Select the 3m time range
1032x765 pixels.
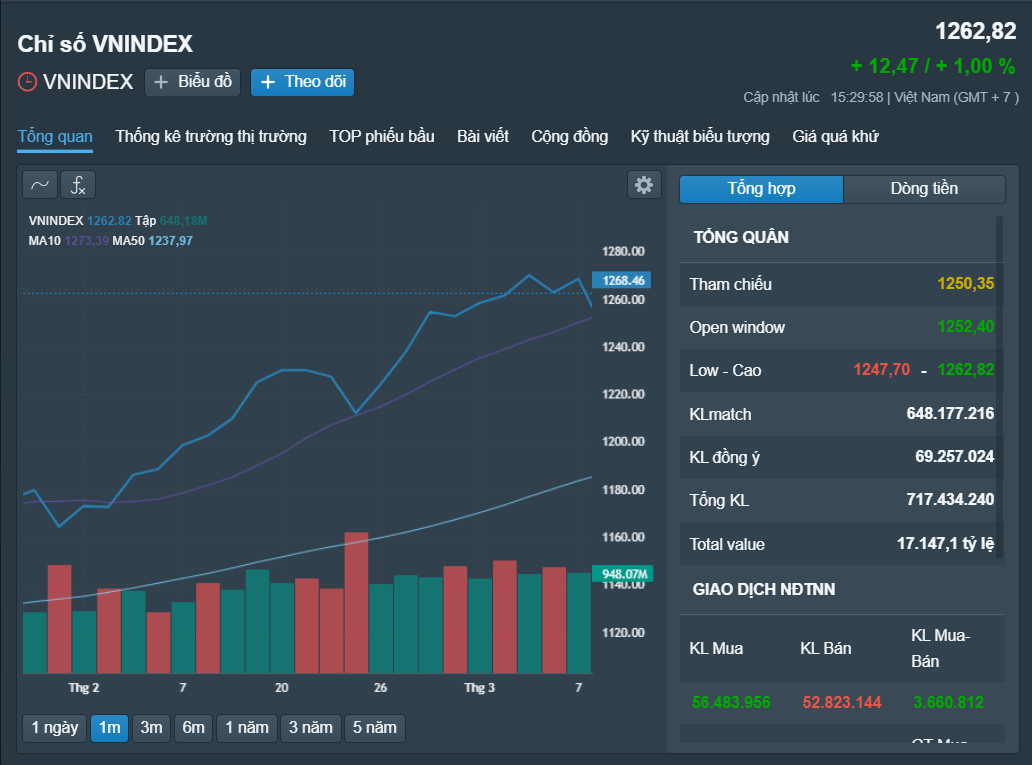point(151,728)
